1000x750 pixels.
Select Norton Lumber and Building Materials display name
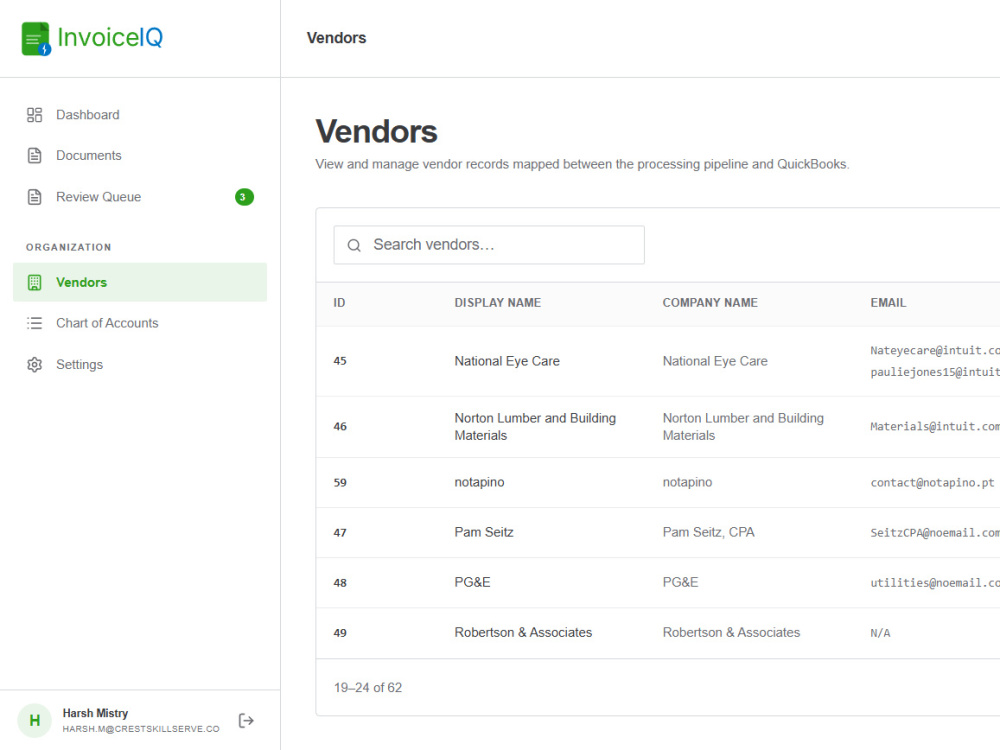(x=535, y=427)
